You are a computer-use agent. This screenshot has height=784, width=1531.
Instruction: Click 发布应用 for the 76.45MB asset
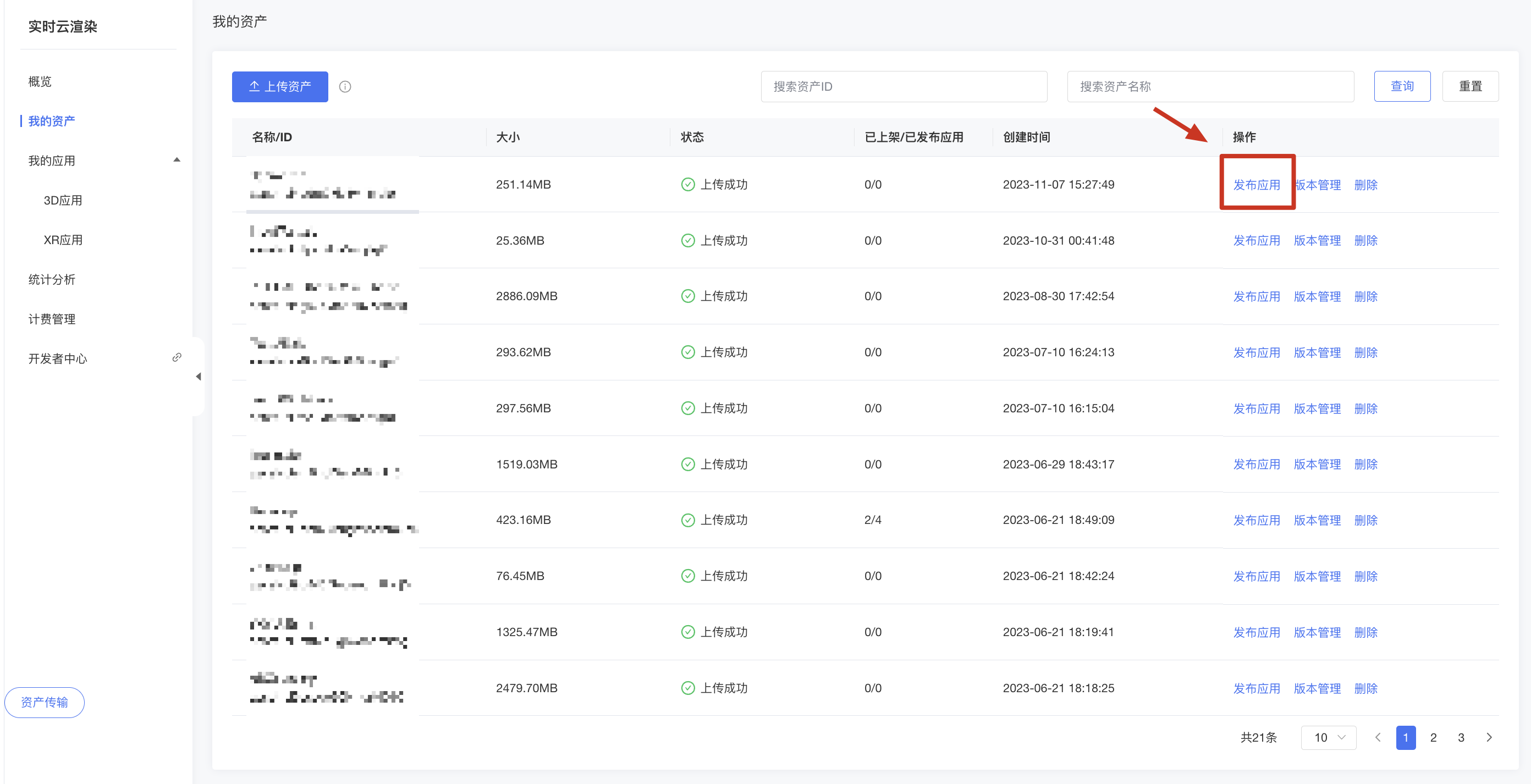1257,577
